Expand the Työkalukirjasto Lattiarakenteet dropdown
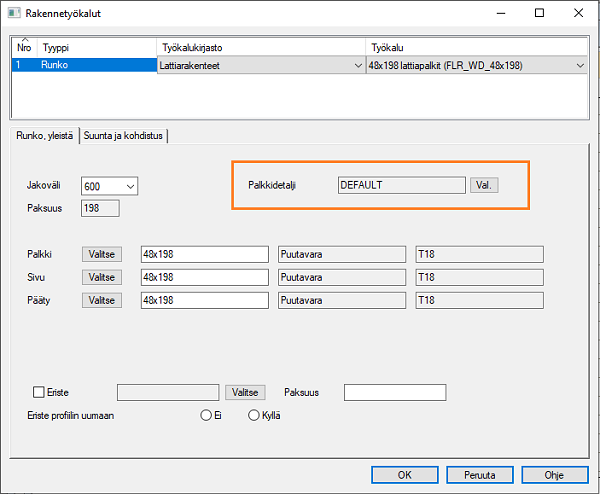 tap(359, 65)
